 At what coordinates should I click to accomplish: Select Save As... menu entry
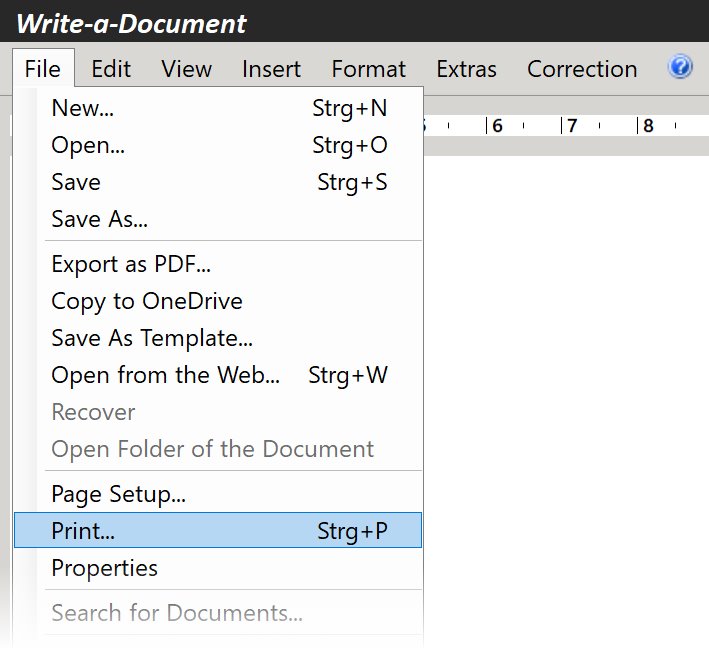[x=218, y=219]
